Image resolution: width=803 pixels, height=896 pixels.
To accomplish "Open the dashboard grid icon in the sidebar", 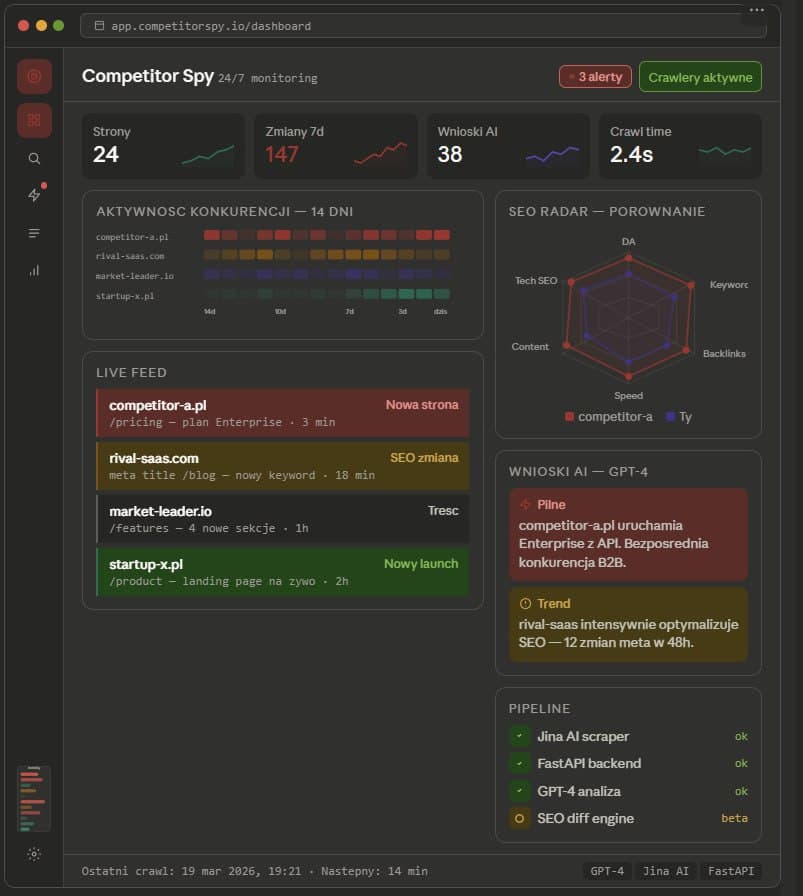I will 33,119.
